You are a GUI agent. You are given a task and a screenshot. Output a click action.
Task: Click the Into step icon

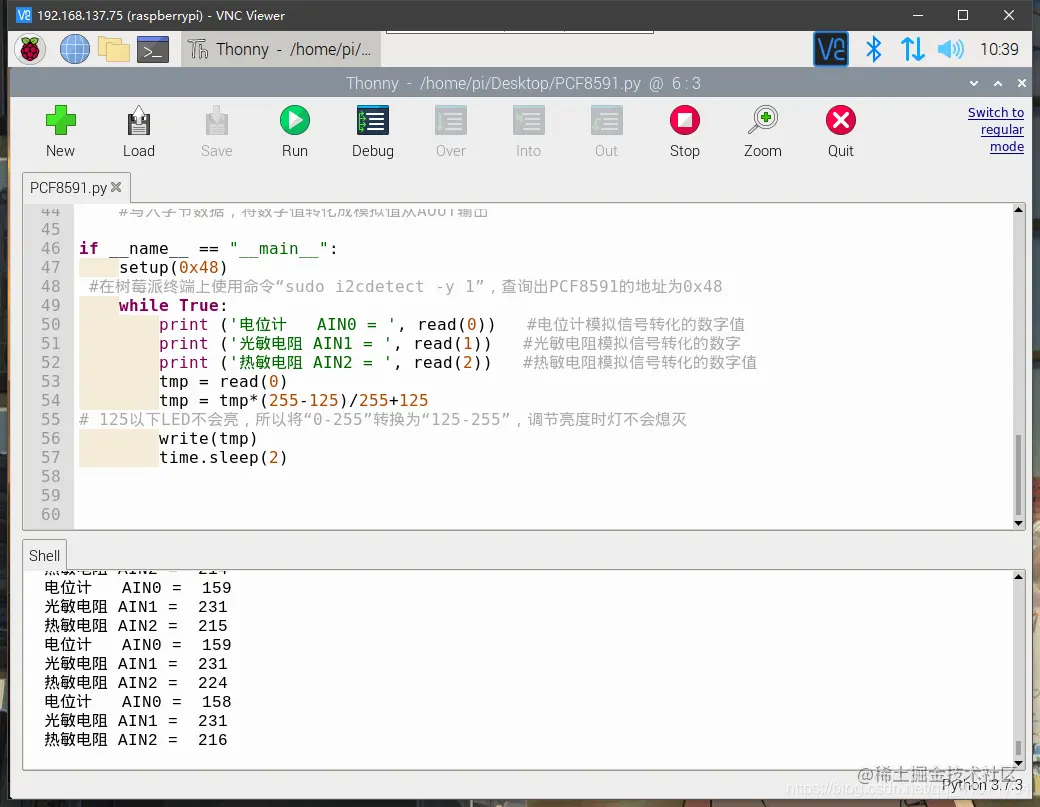[529, 131]
